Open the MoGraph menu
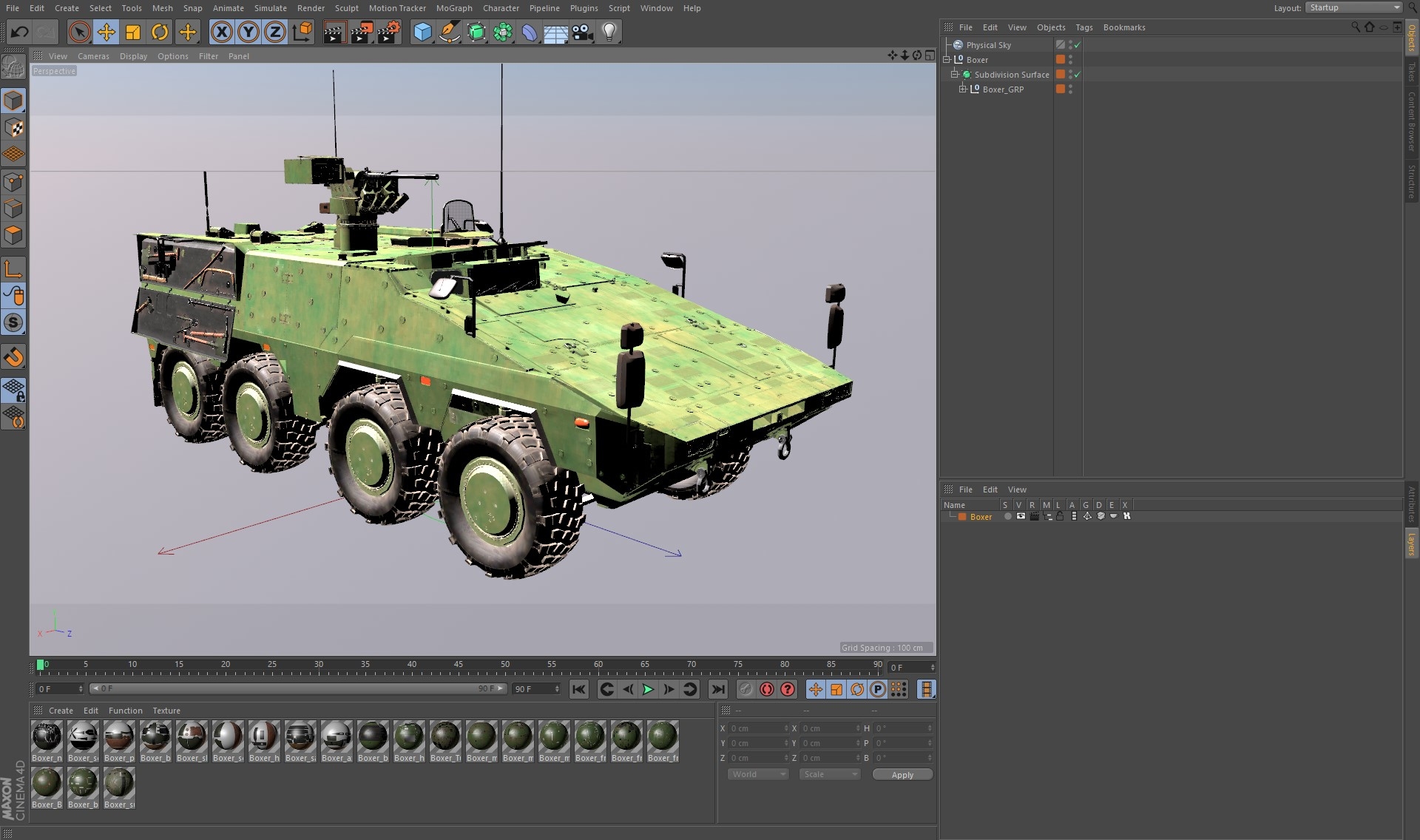1420x840 pixels. click(454, 8)
